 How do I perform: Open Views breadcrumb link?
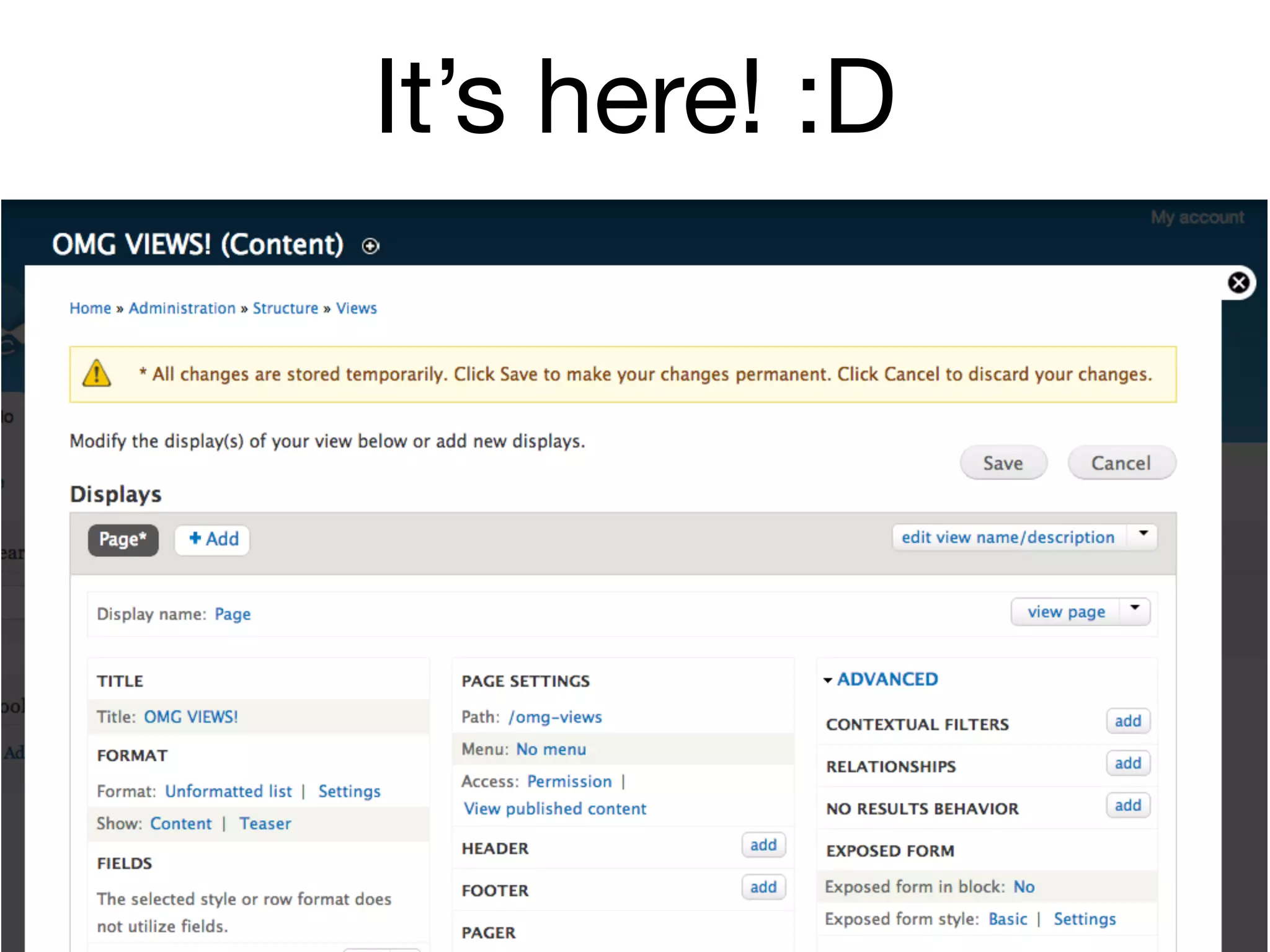(x=357, y=308)
